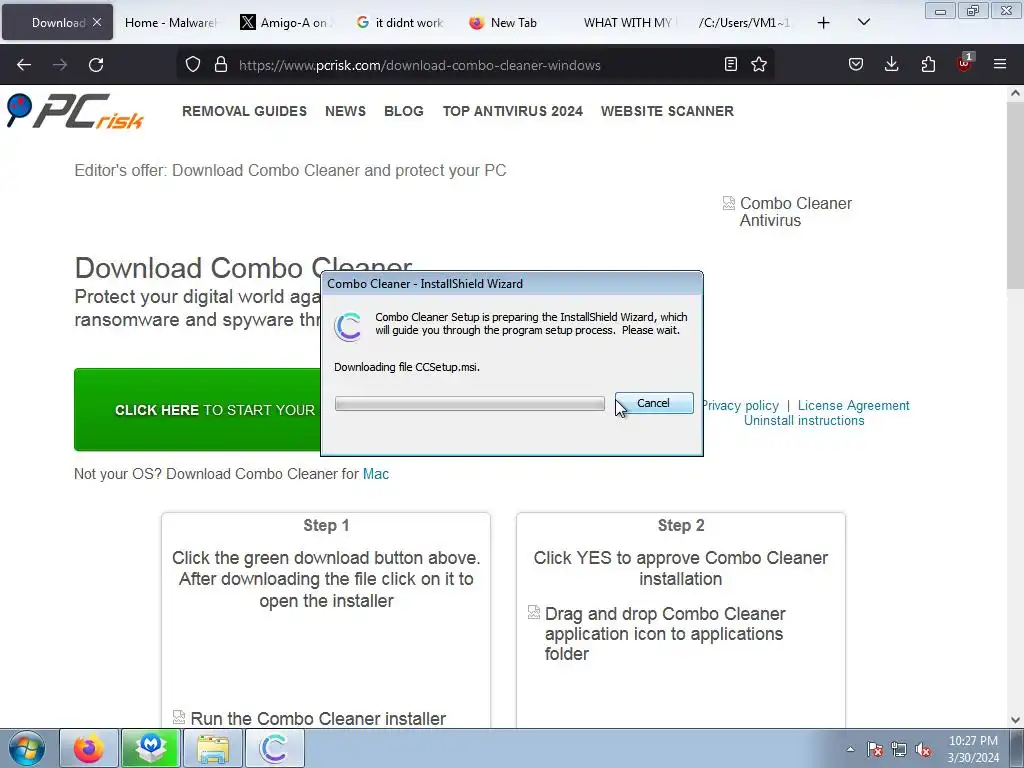The image size is (1024, 768).
Task: Open the tracking protection shield icon
Action: [x=193, y=64]
